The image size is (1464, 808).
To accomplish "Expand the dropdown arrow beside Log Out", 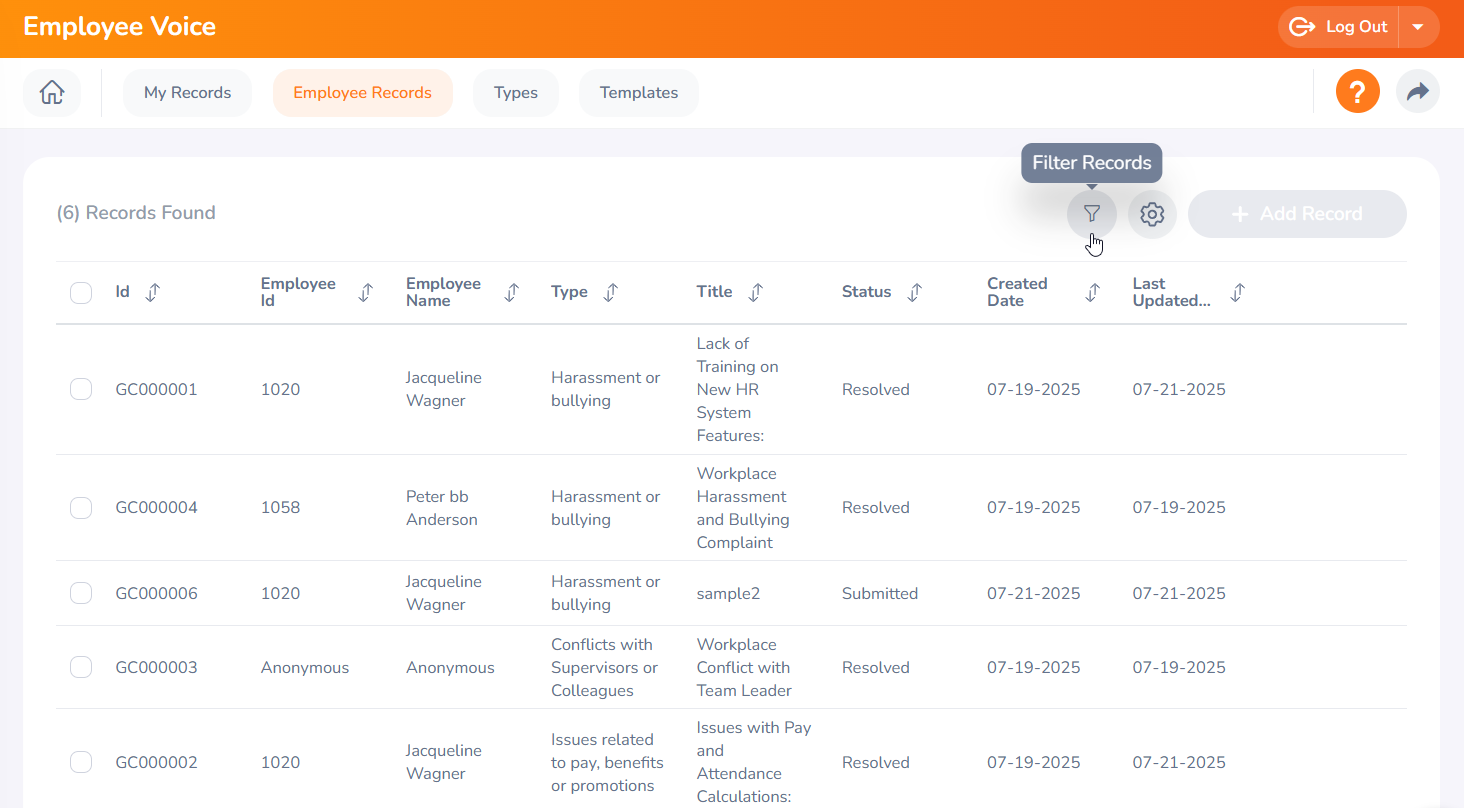I will (1418, 27).
